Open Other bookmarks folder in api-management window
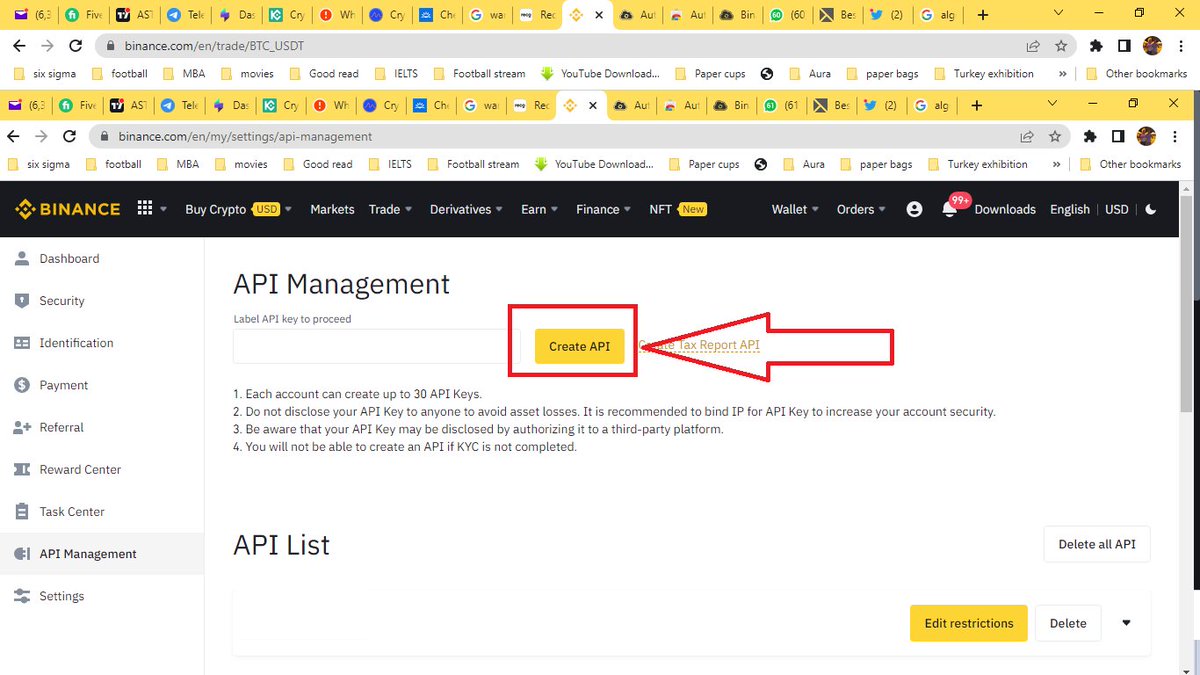Image resolution: width=1200 pixels, height=675 pixels. pyautogui.click(x=1131, y=164)
